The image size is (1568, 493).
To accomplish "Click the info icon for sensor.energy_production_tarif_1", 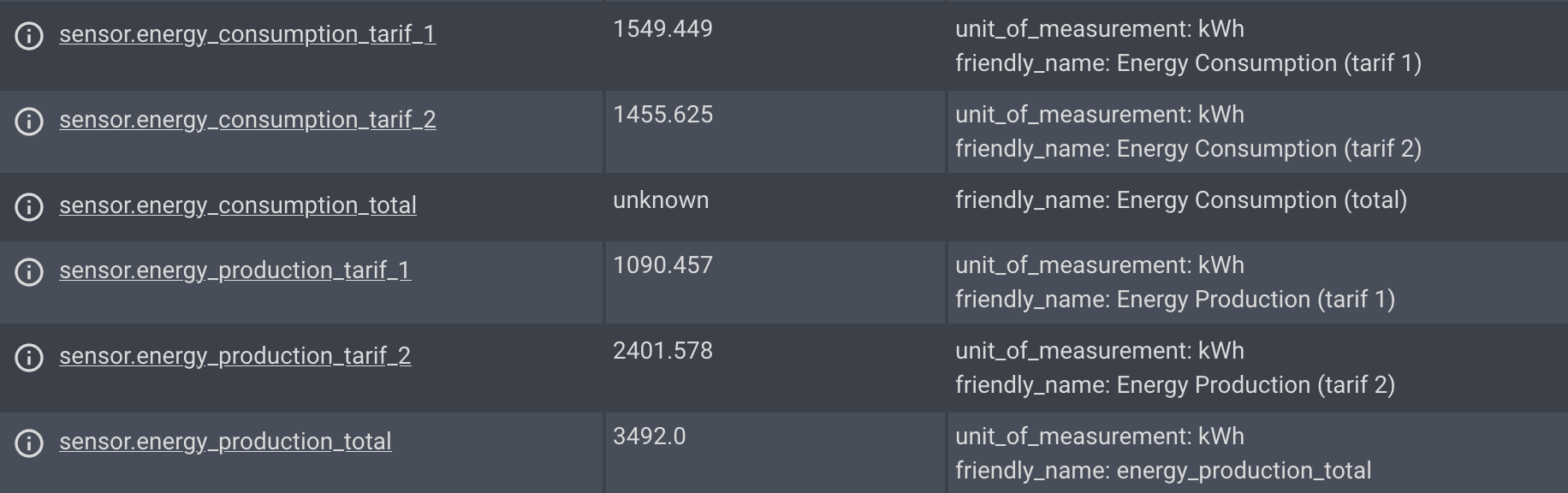I will pos(28,271).
